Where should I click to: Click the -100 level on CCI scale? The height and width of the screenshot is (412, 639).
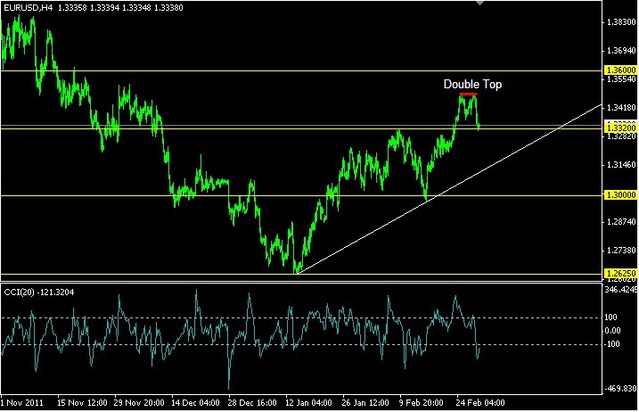coord(614,345)
